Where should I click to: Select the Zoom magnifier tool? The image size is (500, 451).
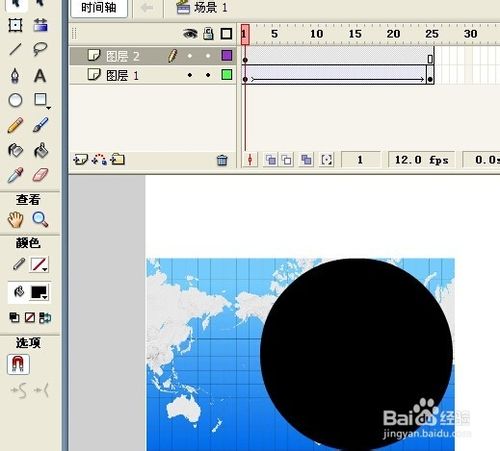click(40, 220)
